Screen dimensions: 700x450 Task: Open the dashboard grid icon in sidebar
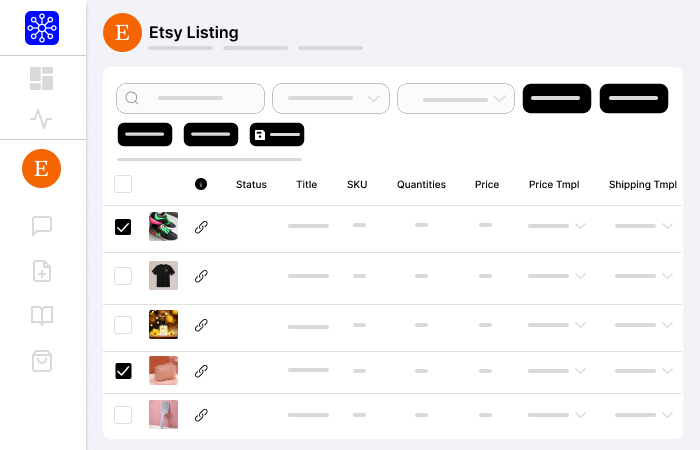(x=42, y=79)
